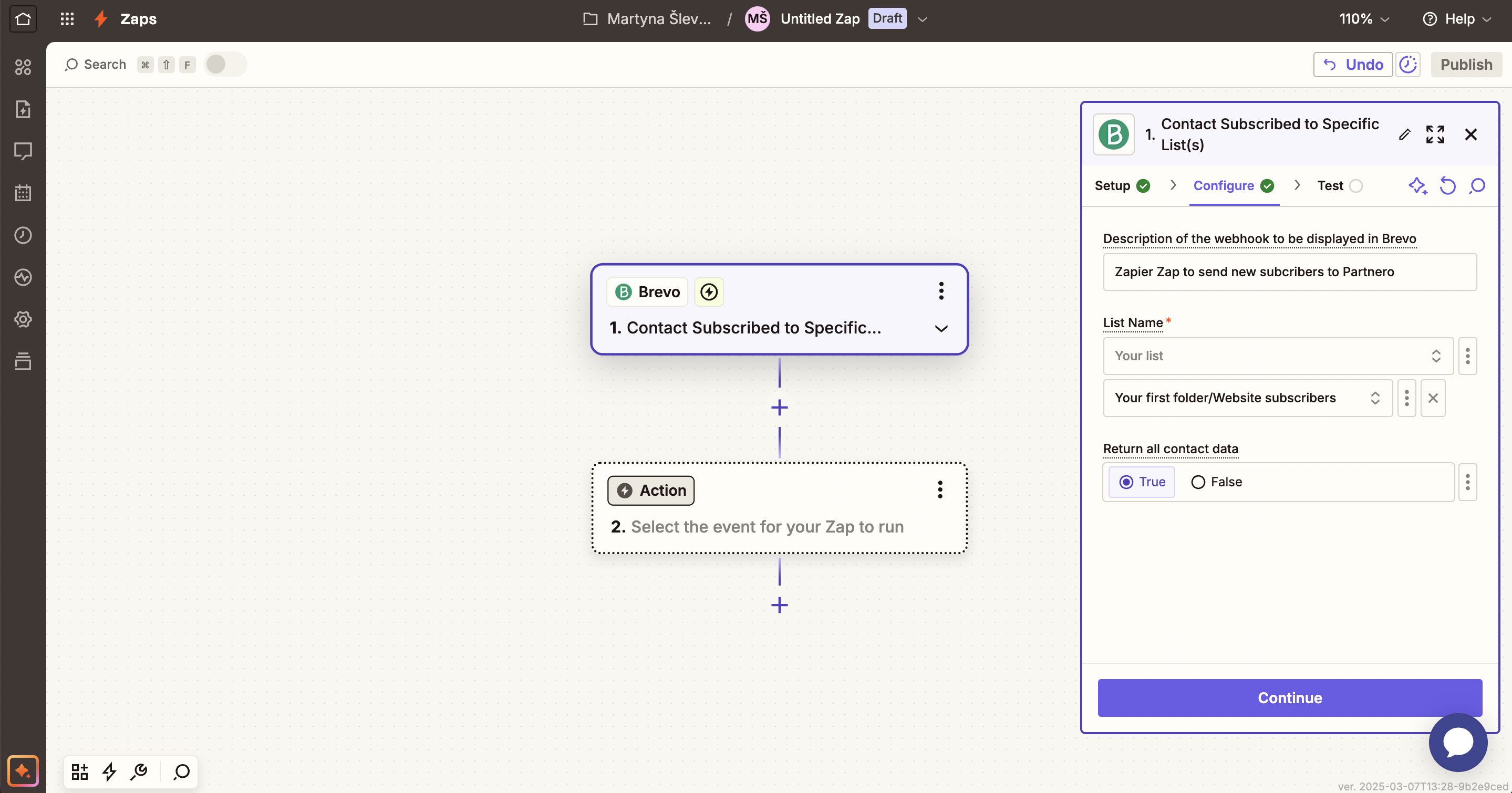Screen dimensions: 1512x793
Task: Click the webhook description input field
Action: tap(1290, 272)
